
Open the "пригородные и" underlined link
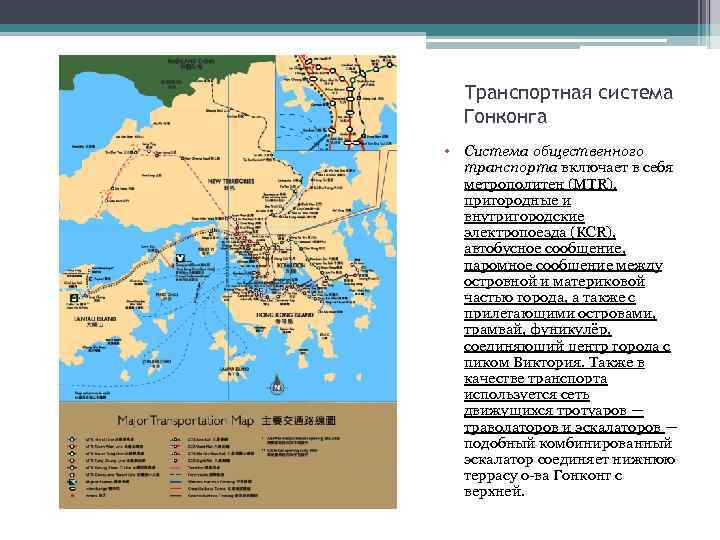(517, 200)
